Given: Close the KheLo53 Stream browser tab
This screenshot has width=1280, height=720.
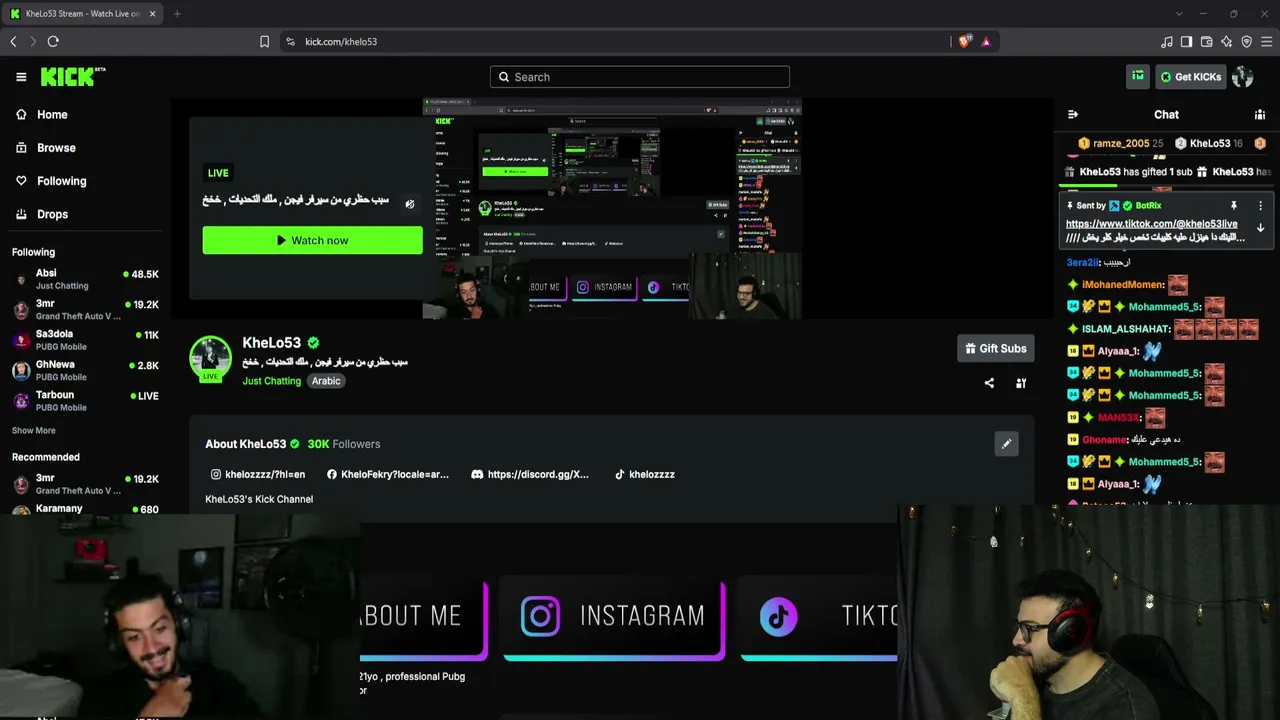Looking at the screenshot, I should pos(152,14).
